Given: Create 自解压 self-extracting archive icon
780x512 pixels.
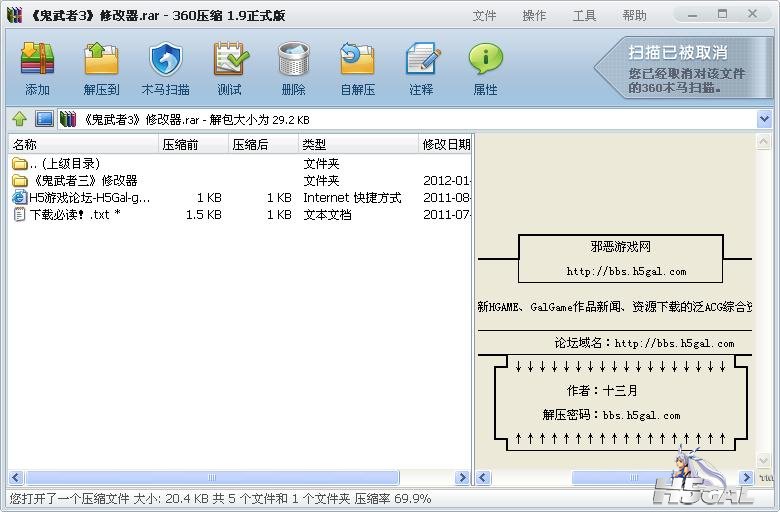Looking at the screenshot, I should click(x=357, y=59).
